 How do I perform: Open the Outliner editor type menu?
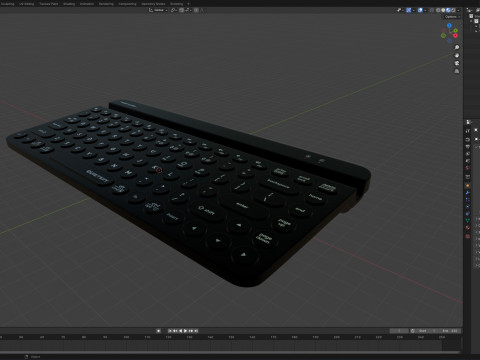coord(470,10)
